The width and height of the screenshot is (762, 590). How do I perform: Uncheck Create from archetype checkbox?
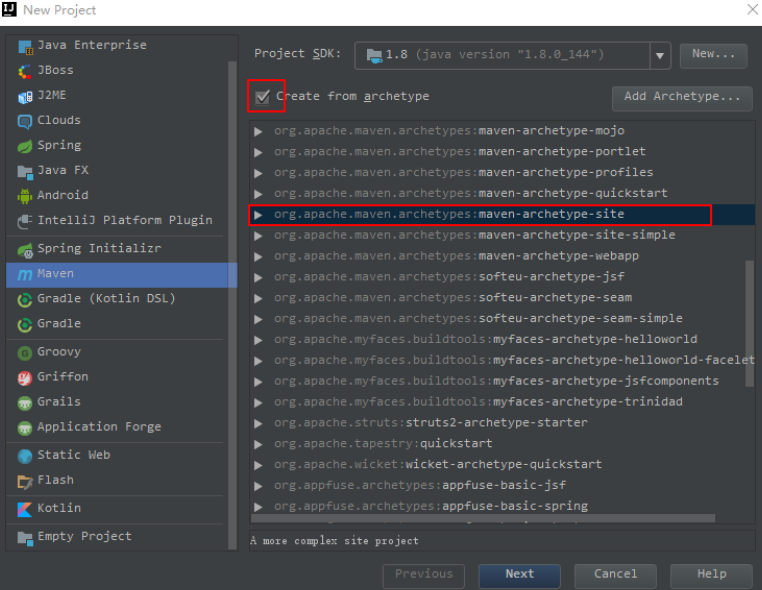pos(263,97)
